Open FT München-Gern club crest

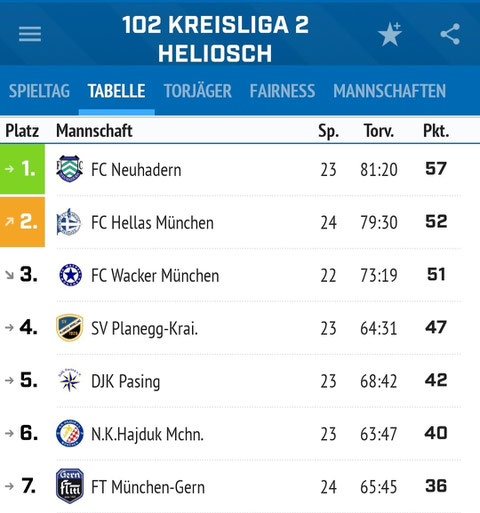[70, 486]
